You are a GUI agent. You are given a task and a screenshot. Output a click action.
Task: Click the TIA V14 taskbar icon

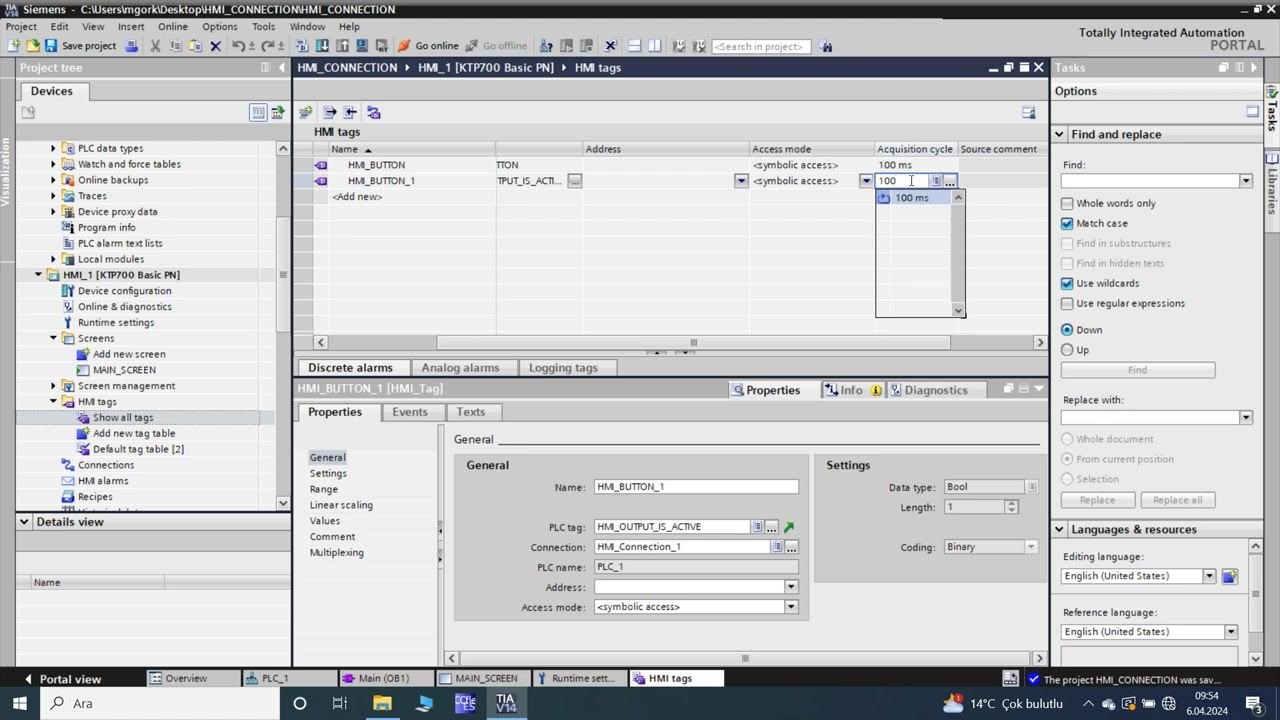point(506,703)
